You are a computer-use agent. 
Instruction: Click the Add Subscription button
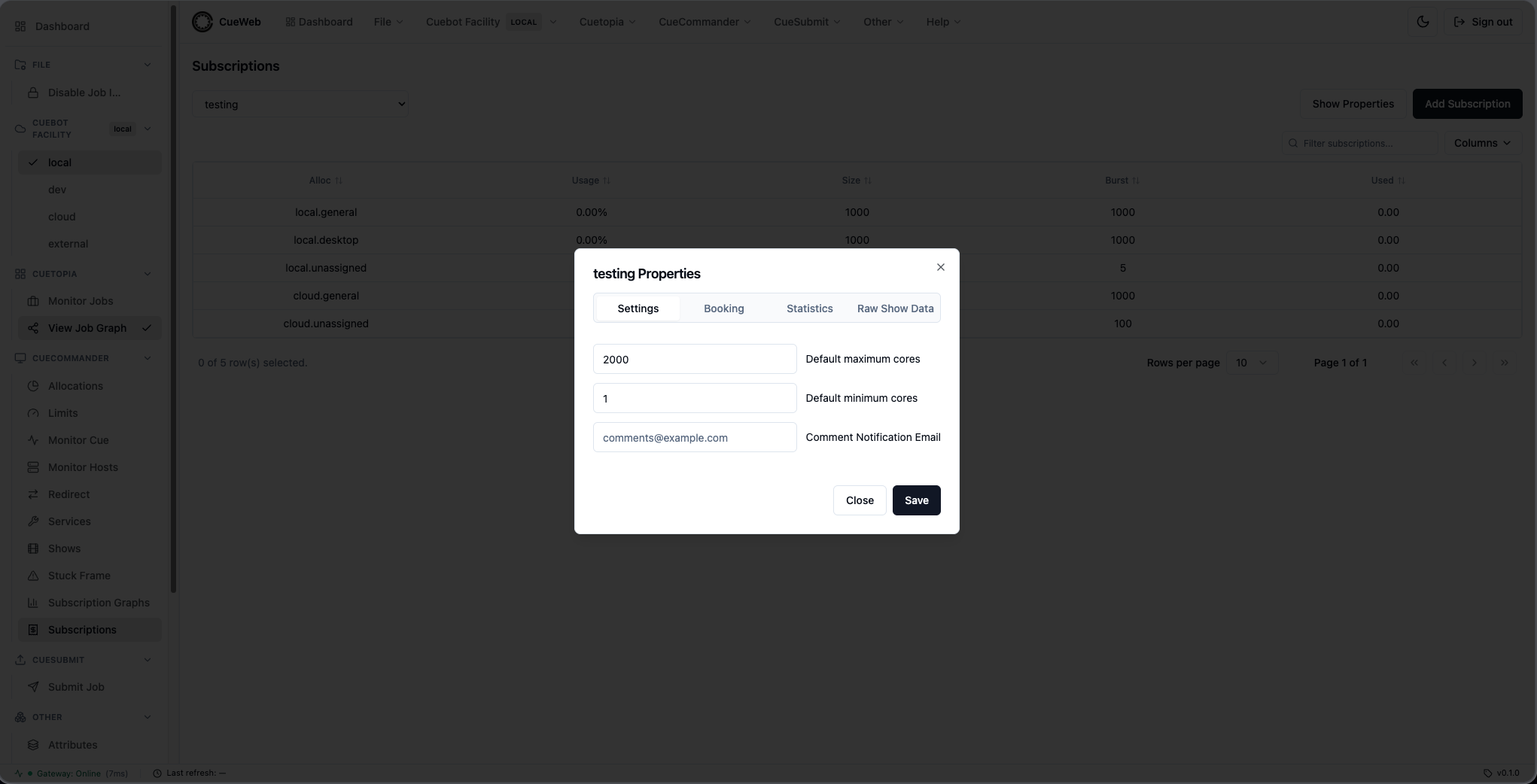[1467, 104]
